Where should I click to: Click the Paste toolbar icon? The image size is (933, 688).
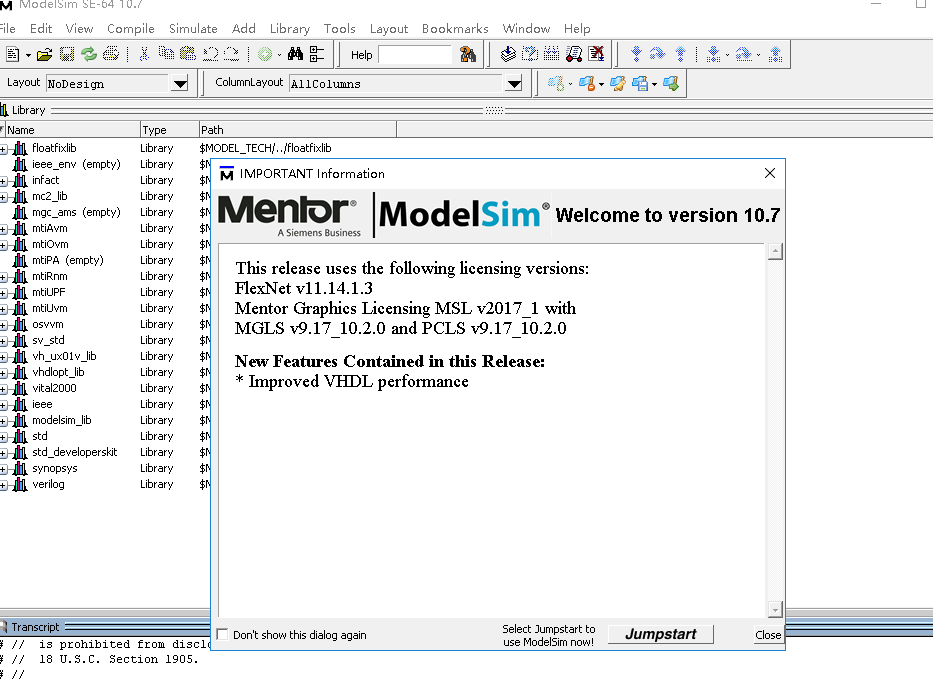tap(188, 54)
